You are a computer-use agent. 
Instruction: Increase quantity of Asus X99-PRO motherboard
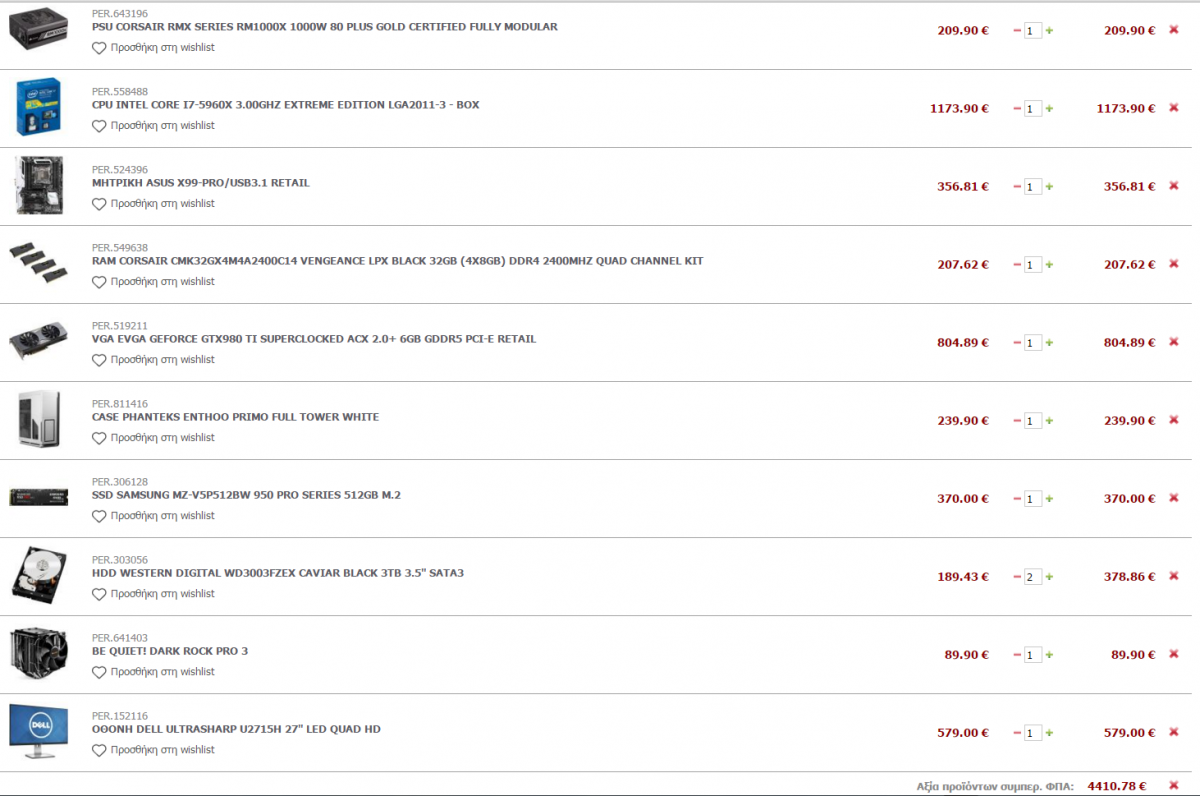click(x=1049, y=186)
